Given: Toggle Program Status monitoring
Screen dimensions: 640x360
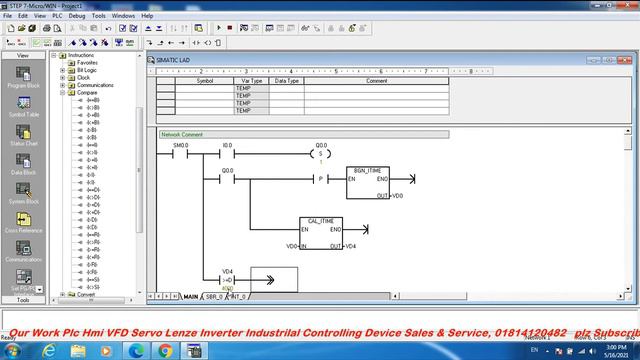Looking at the screenshot, I should point(244,28).
